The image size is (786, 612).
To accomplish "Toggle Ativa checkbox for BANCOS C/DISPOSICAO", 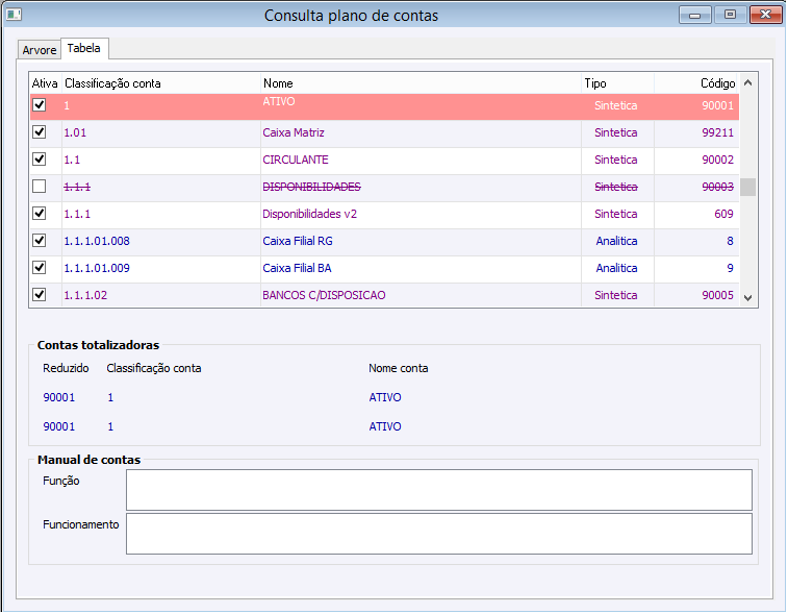I will 39,294.
